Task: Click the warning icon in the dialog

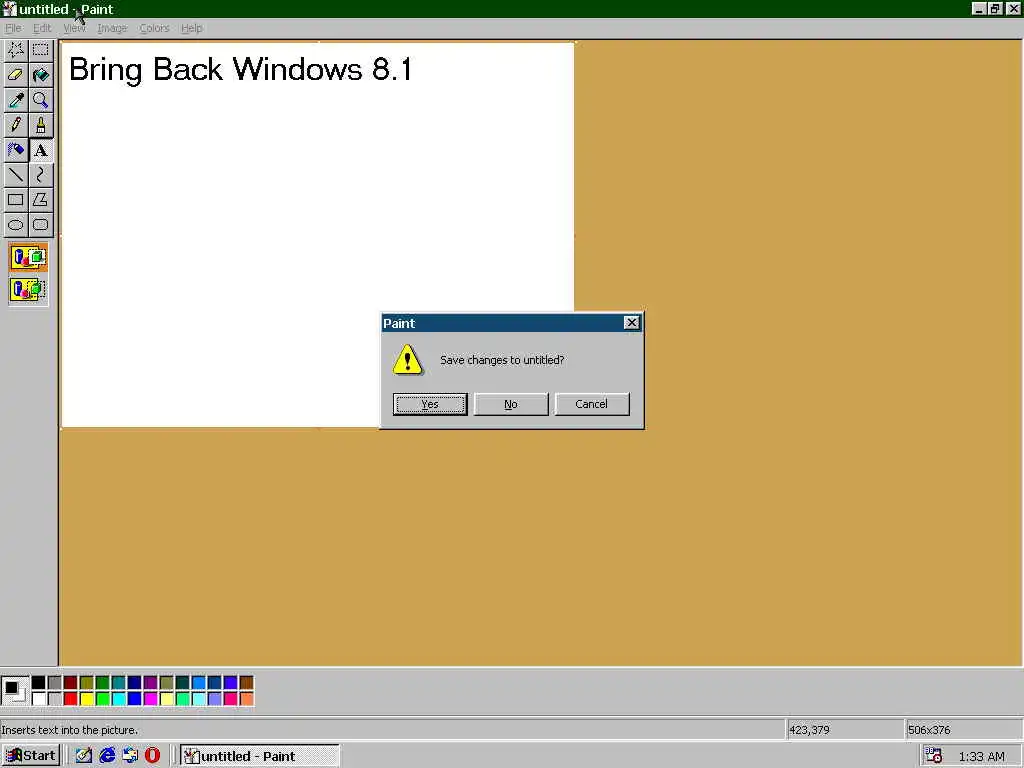Action: click(408, 360)
